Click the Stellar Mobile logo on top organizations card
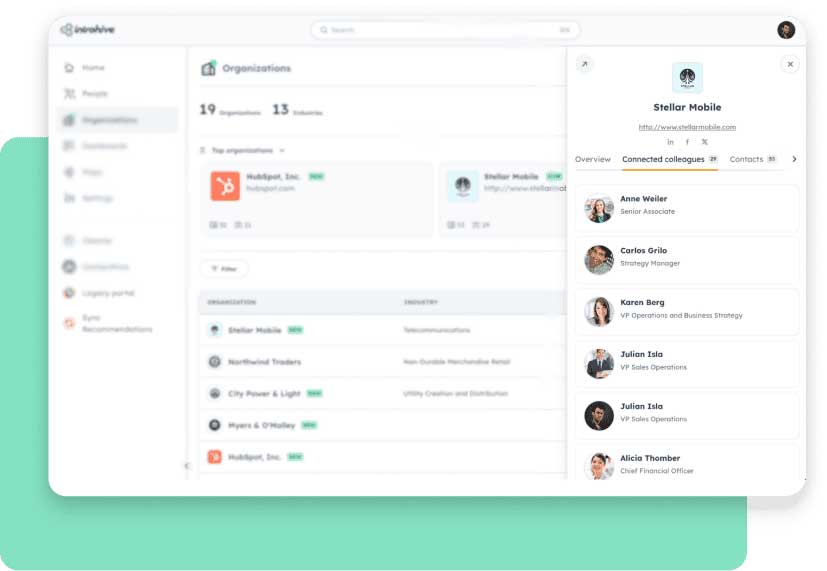The width and height of the screenshot is (827, 571). click(x=463, y=186)
